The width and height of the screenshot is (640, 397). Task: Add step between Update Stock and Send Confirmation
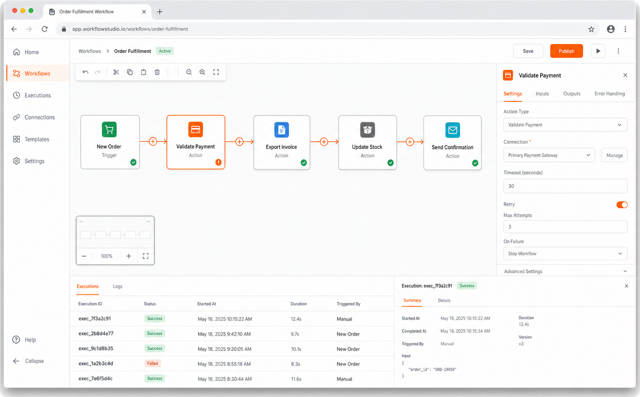pyautogui.click(x=410, y=142)
